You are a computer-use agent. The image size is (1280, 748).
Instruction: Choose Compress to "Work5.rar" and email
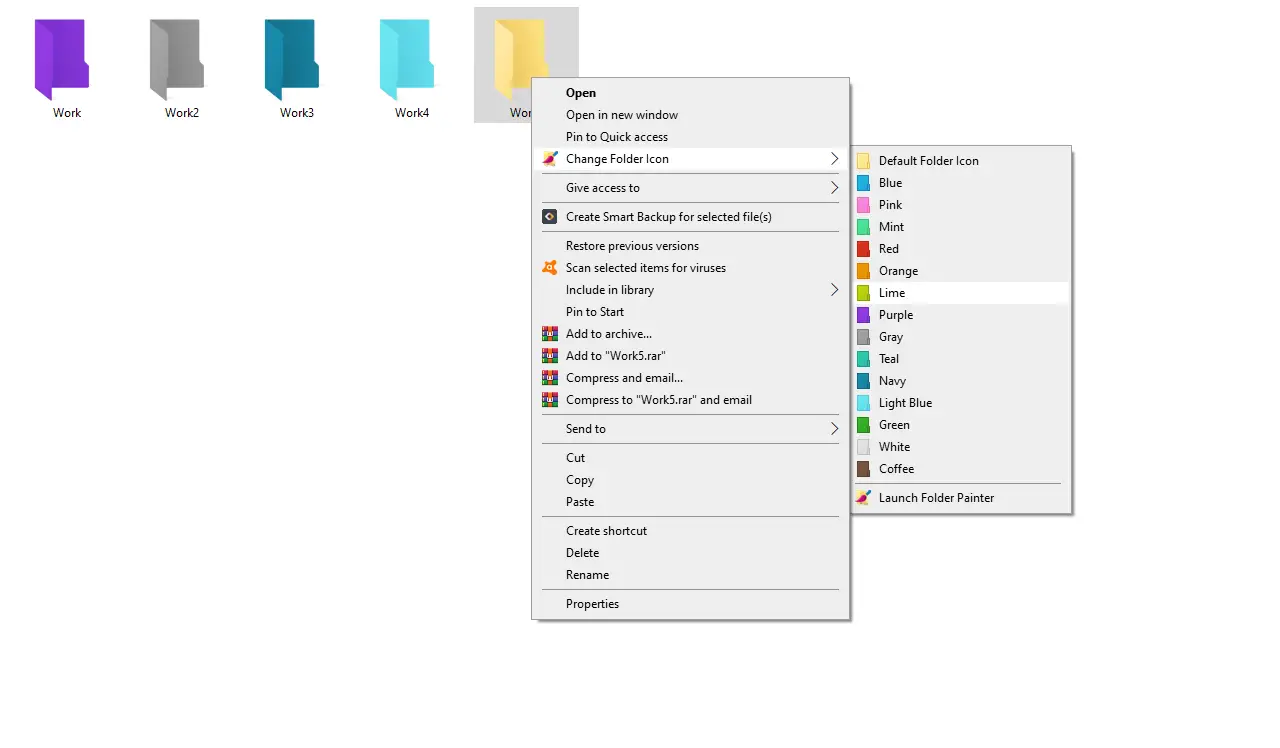coord(691,400)
